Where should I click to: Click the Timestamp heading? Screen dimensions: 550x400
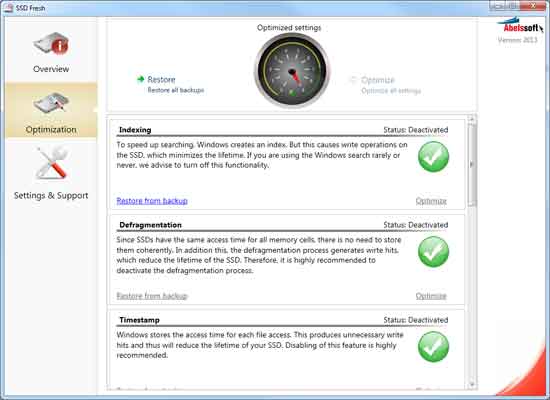click(140, 320)
